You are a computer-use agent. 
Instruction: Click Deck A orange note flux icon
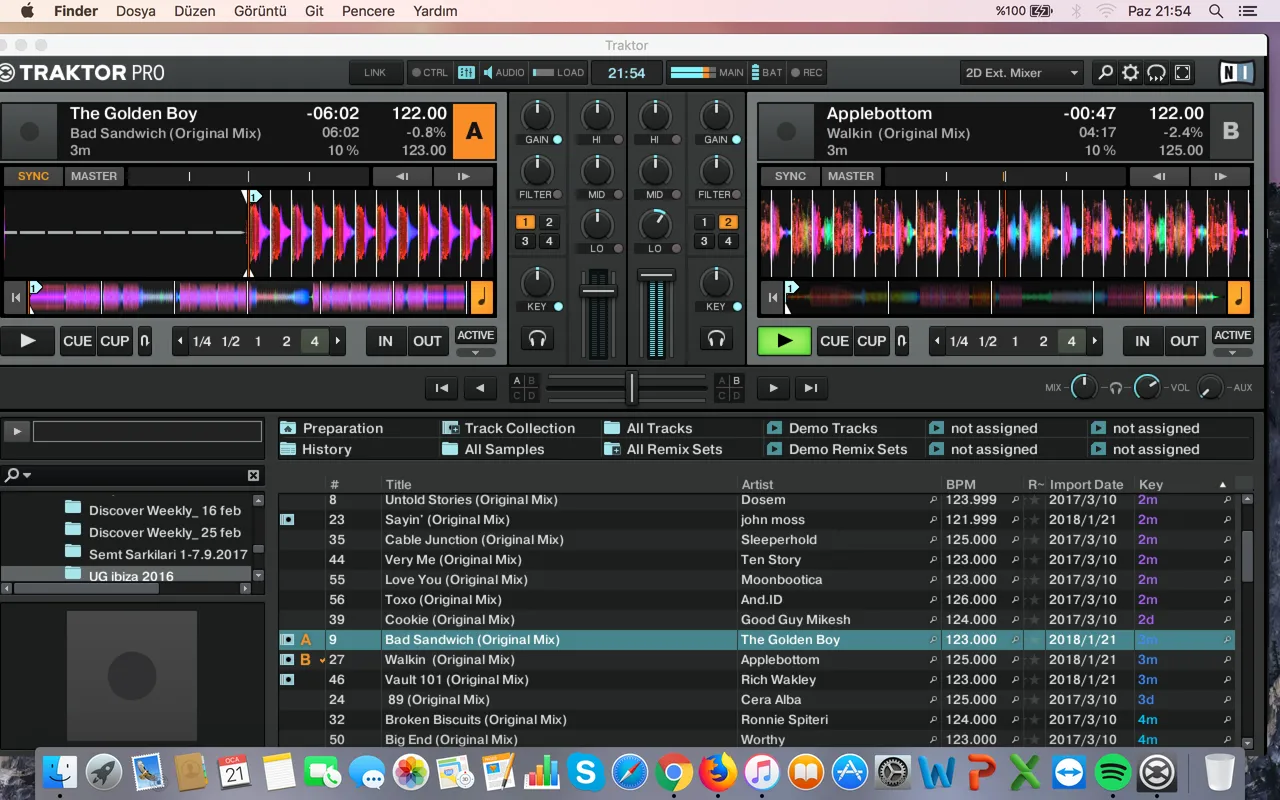(482, 297)
